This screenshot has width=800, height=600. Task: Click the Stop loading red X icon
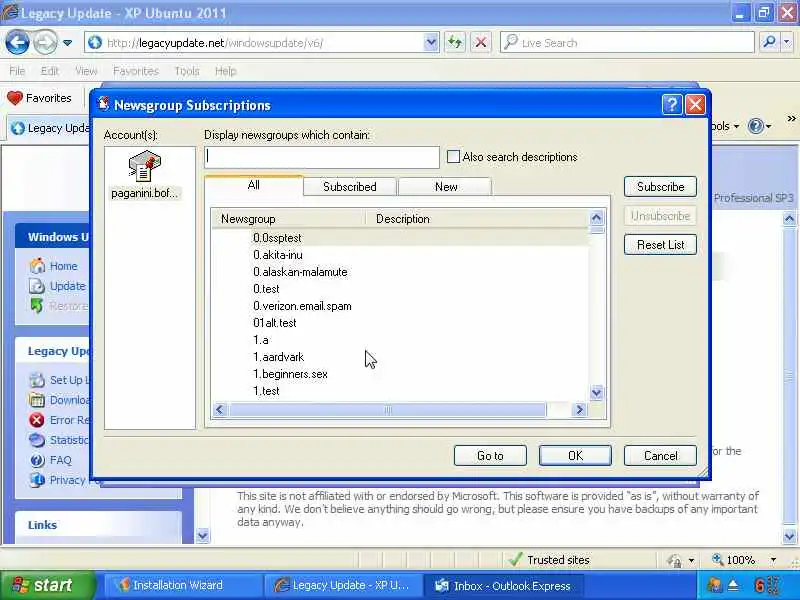[481, 43]
